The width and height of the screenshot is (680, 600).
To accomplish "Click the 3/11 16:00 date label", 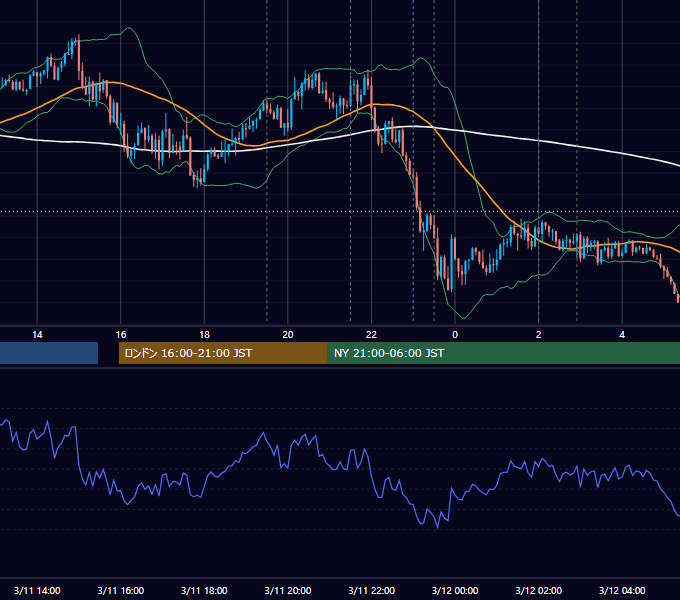I will pos(121,590).
